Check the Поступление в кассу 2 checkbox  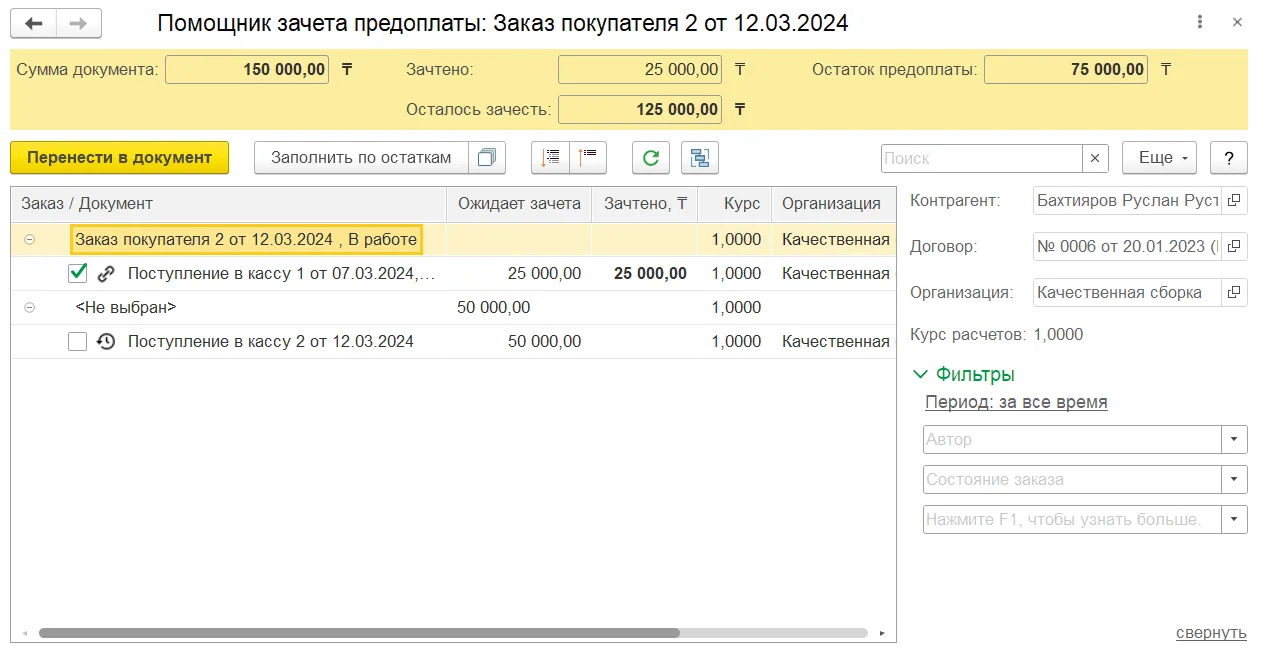click(x=77, y=341)
